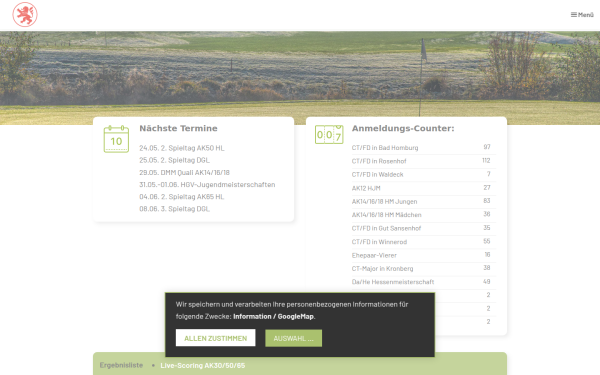Select CT/FD in Gut Sansenhof row

click(x=424, y=228)
